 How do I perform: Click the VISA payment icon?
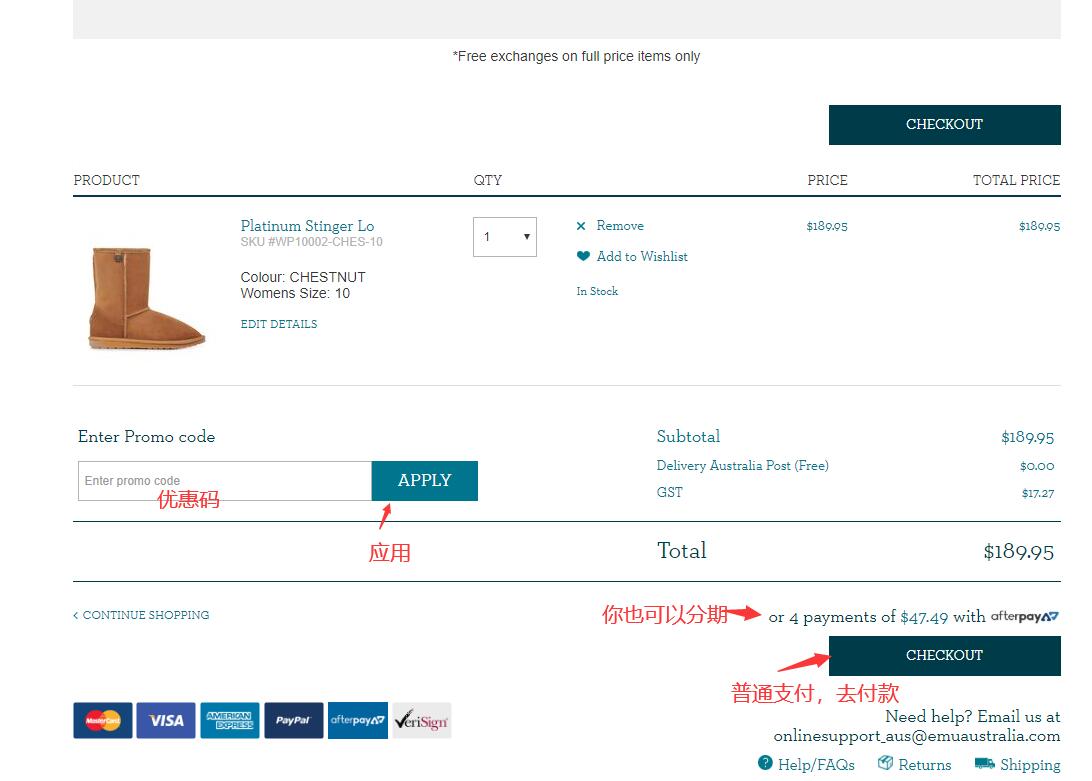pos(166,720)
